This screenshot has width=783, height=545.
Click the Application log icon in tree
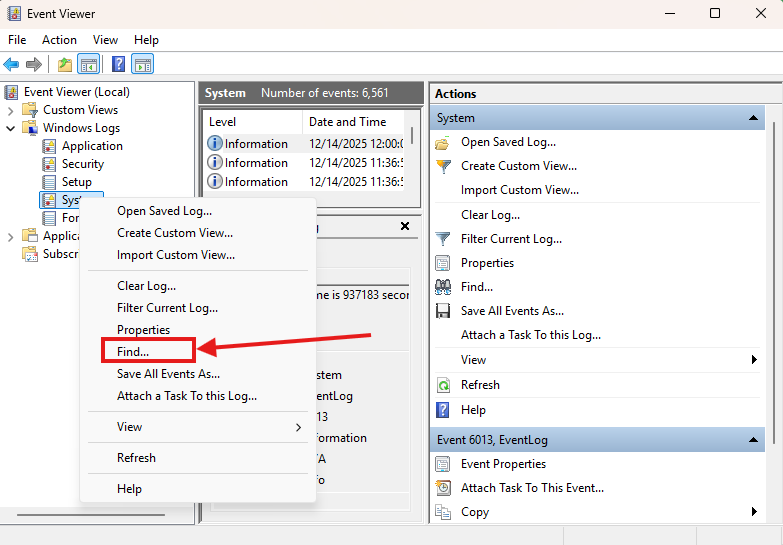pos(49,146)
